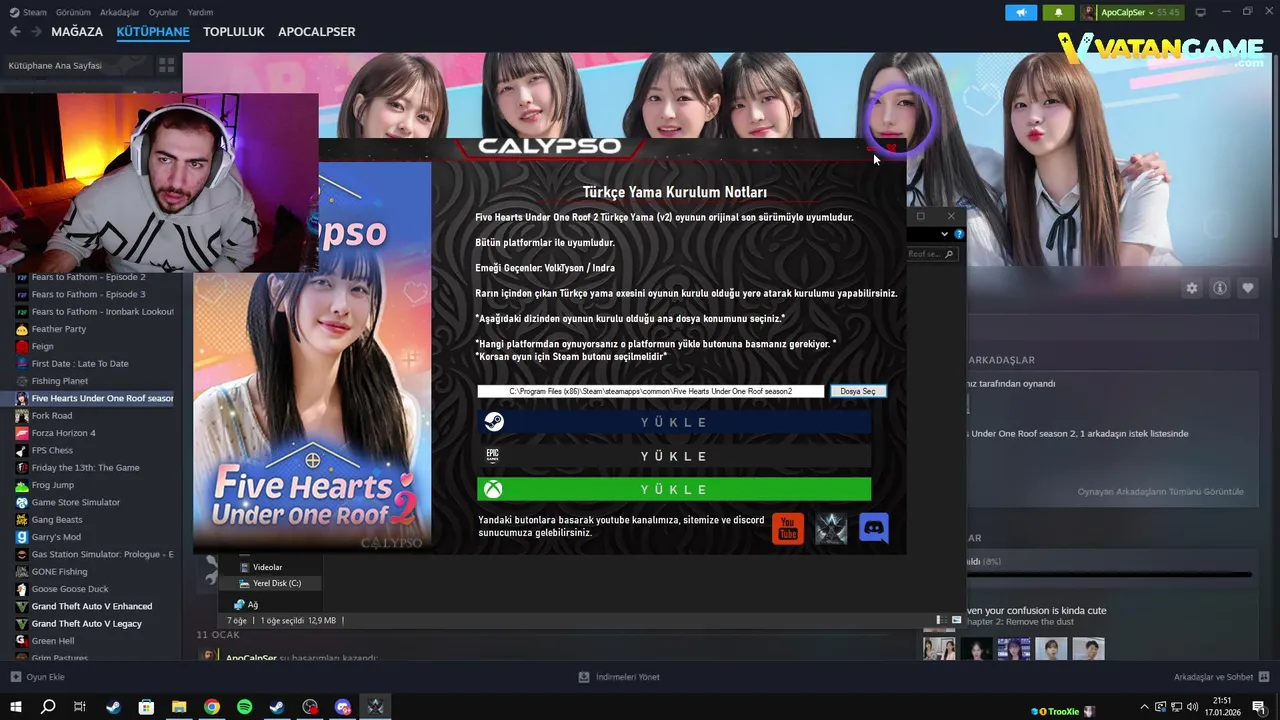Click the Xbox YÜKLE install button

[x=674, y=489]
